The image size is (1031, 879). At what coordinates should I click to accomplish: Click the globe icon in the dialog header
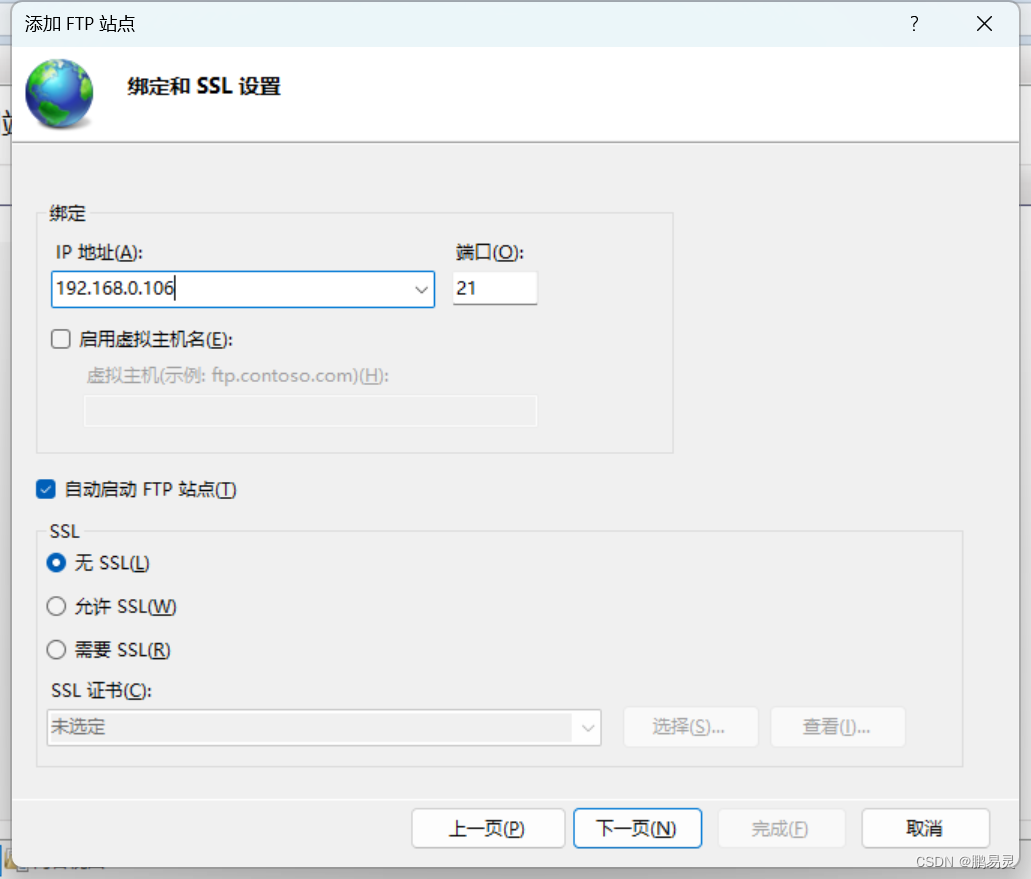tap(59, 93)
